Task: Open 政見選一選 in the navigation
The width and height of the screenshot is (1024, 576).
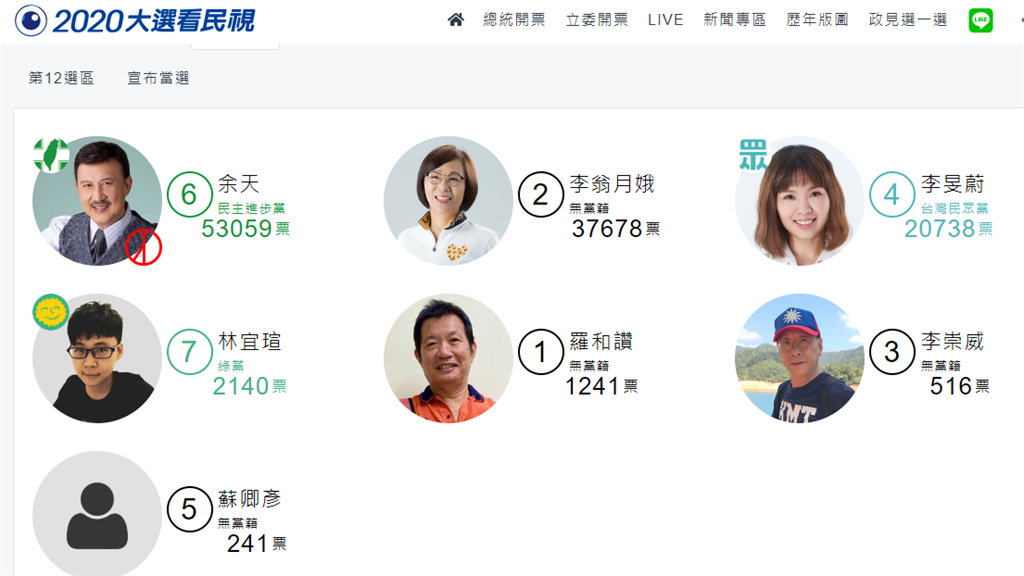Action: (908, 20)
